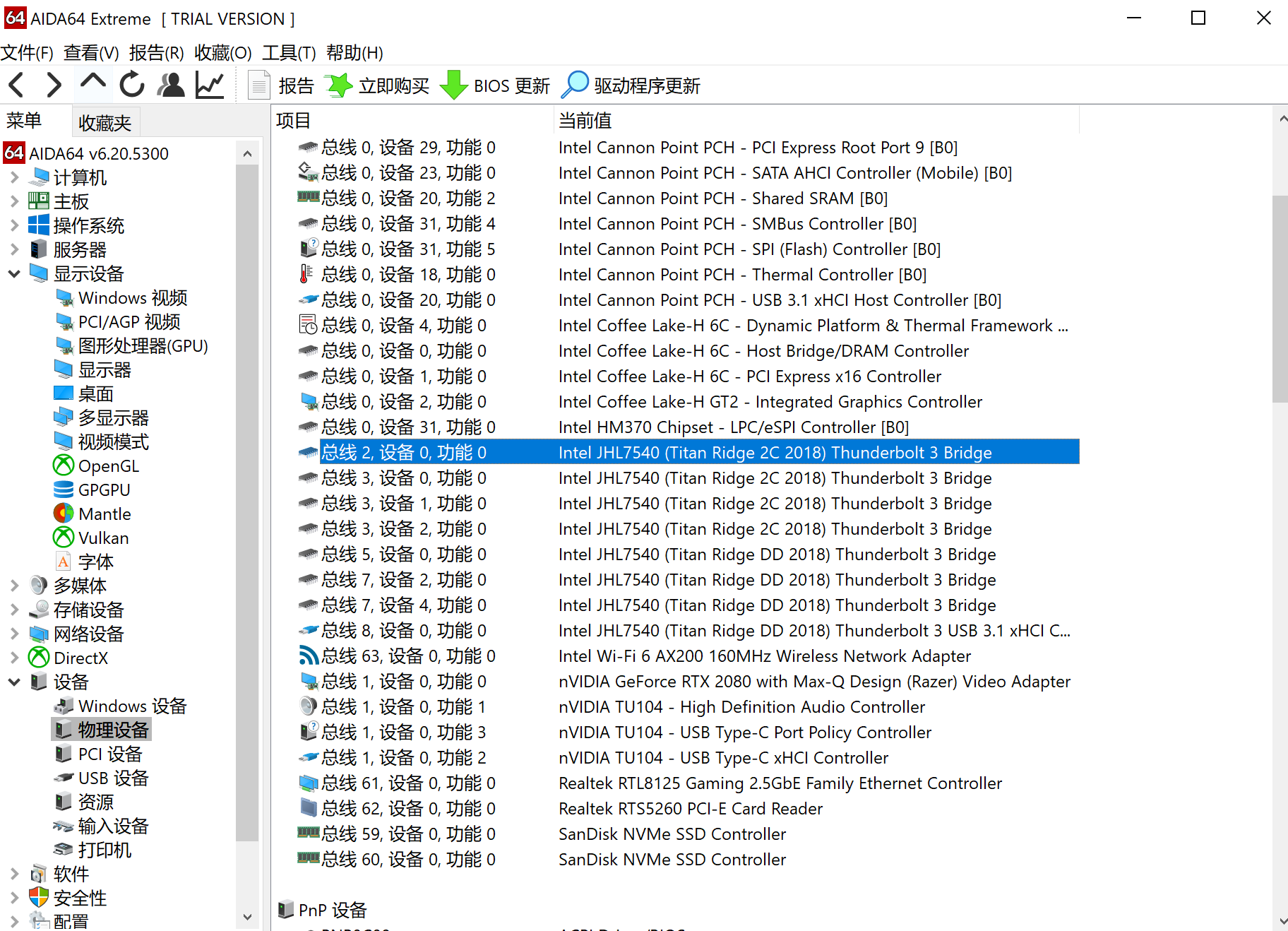The height and width of the screenshot is (931, 1288).
Task: Click the AIDA64 v6.20.5300 root icon
Action: tap(14, 153)
